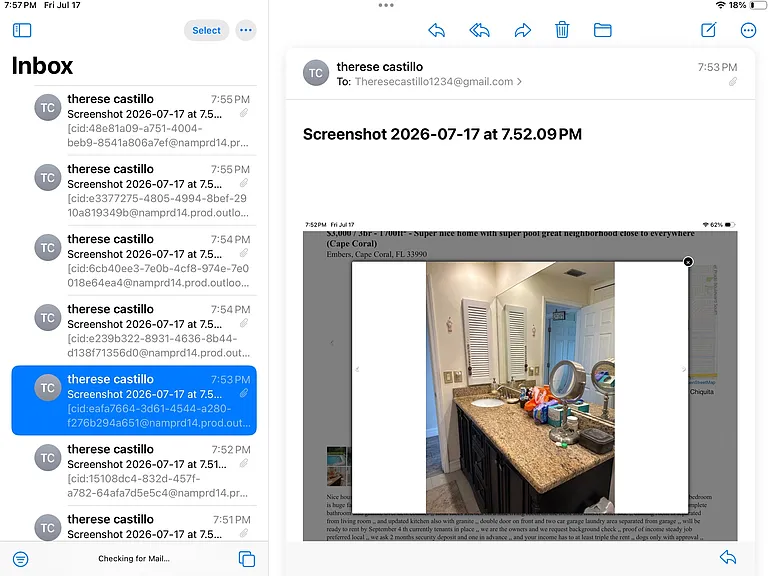
Task: Tap the previous-photo arrow in embedded screenshot
Action: pos(357,369)
